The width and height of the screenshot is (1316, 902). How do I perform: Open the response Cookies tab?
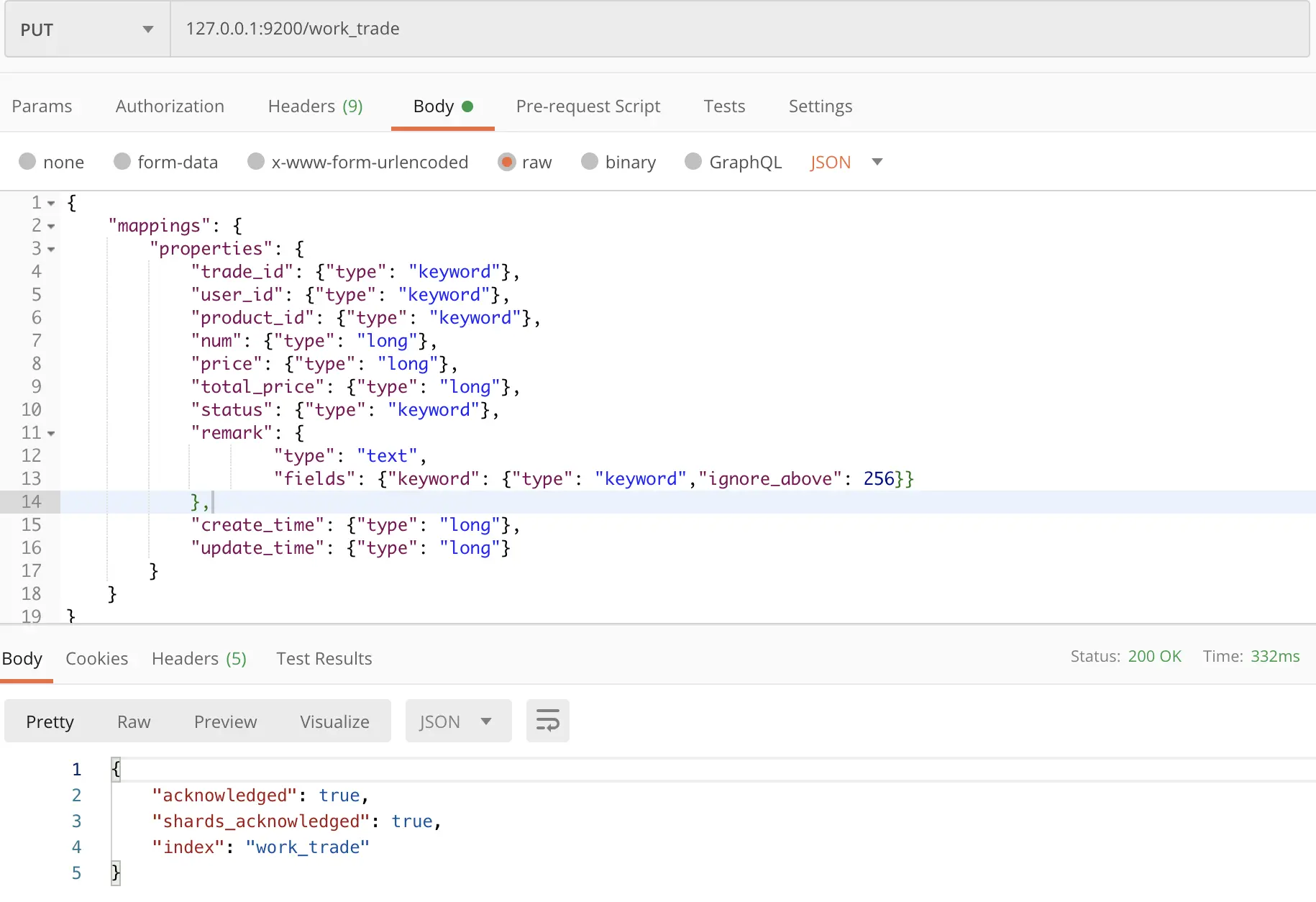pyautogui.click(x=97, y=659)
